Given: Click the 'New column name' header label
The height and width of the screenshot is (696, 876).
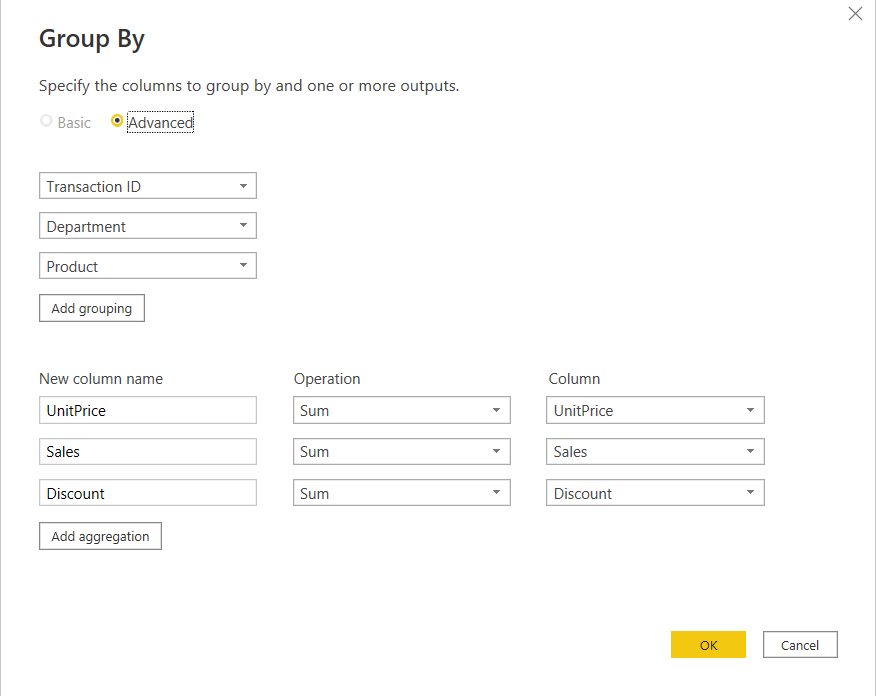Looking at the screenshot, I should 101,379.
